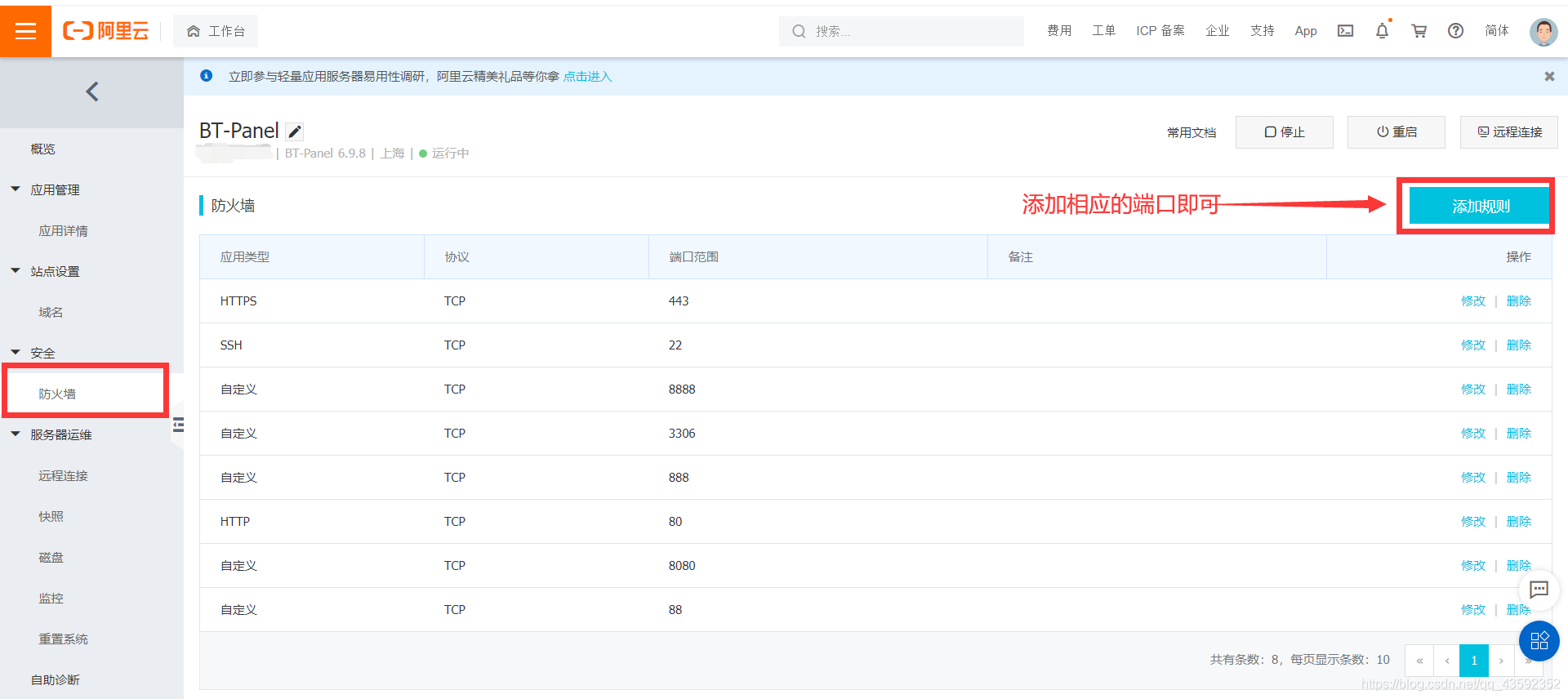Collapse the 安全 sidebar section
This screenshot has height=699, width=1568.
pyautogui.click(x=15, y=353)
